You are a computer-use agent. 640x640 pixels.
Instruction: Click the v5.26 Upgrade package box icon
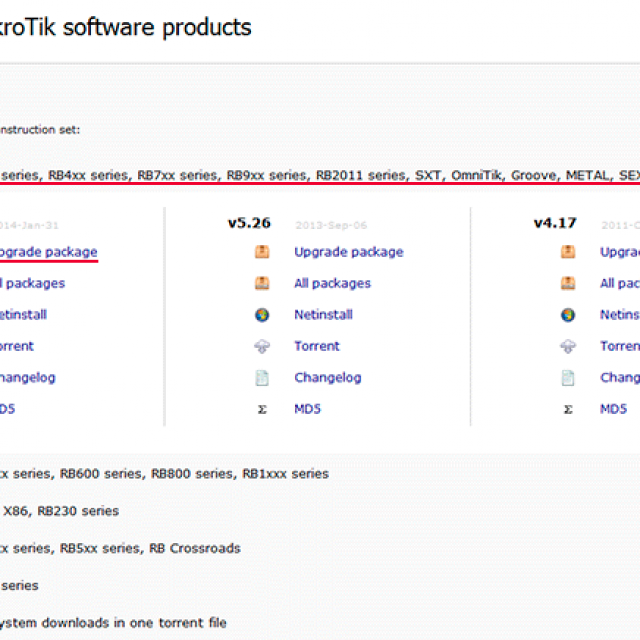coord(262,252)
